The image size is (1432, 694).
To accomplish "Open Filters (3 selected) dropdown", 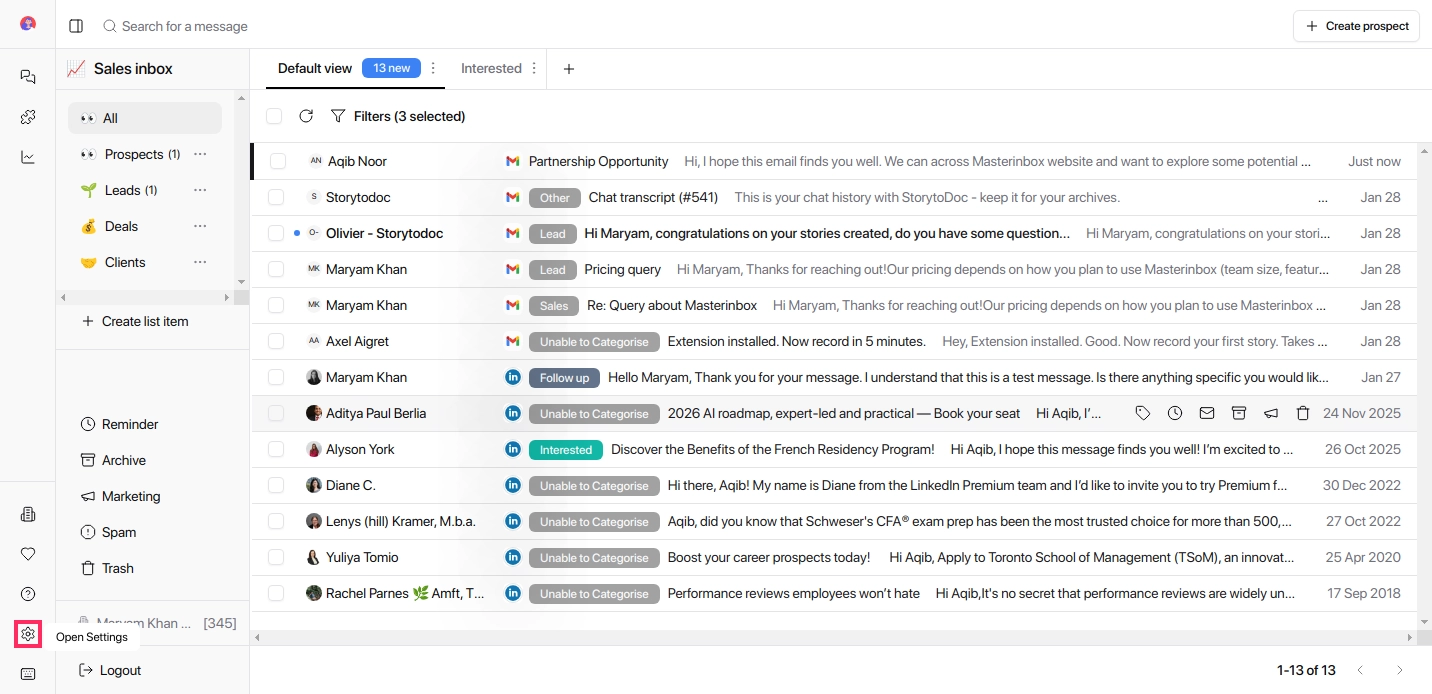I will point(398,116).
